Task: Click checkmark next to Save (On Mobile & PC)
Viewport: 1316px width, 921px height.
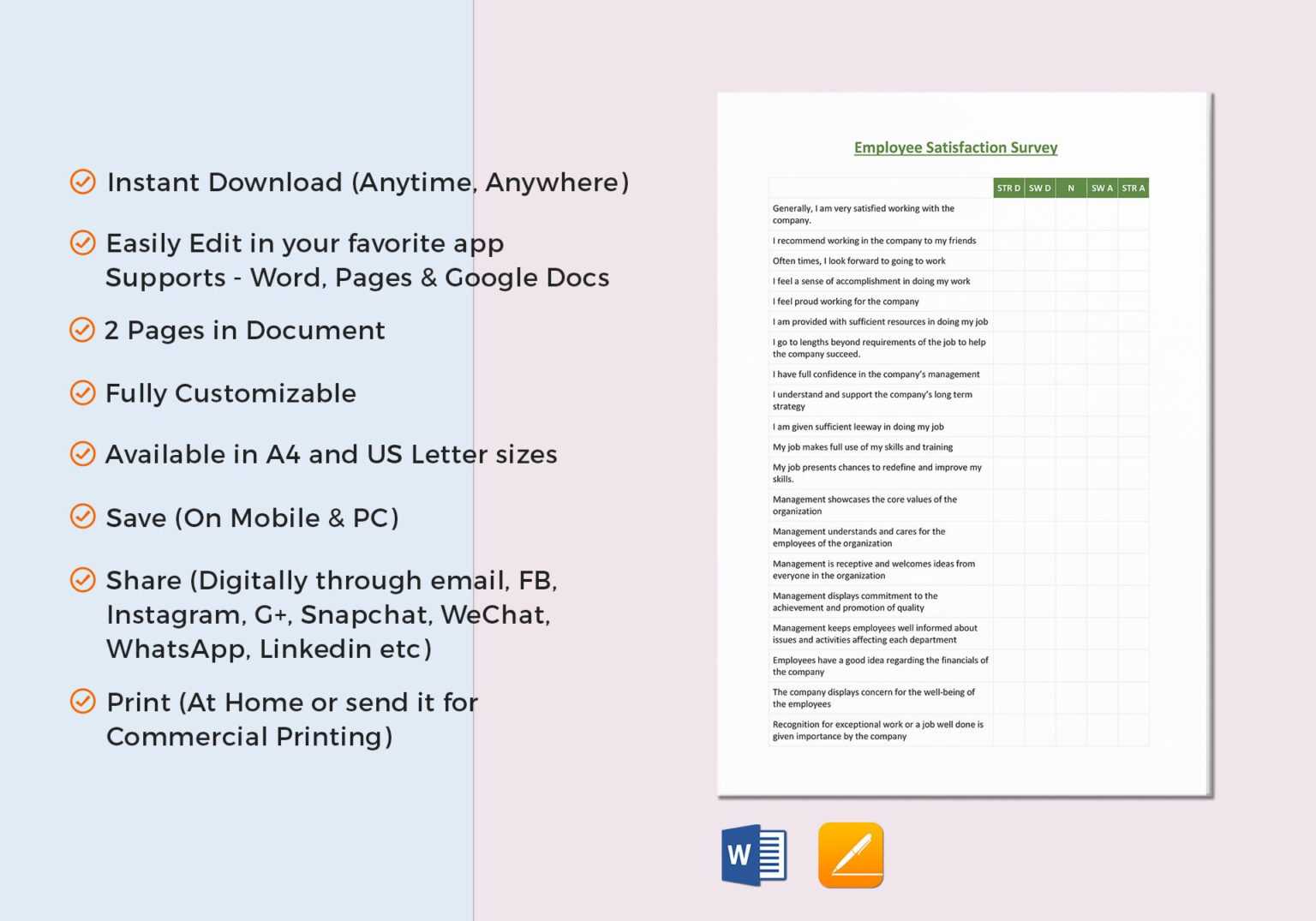Action: point(81,516)
